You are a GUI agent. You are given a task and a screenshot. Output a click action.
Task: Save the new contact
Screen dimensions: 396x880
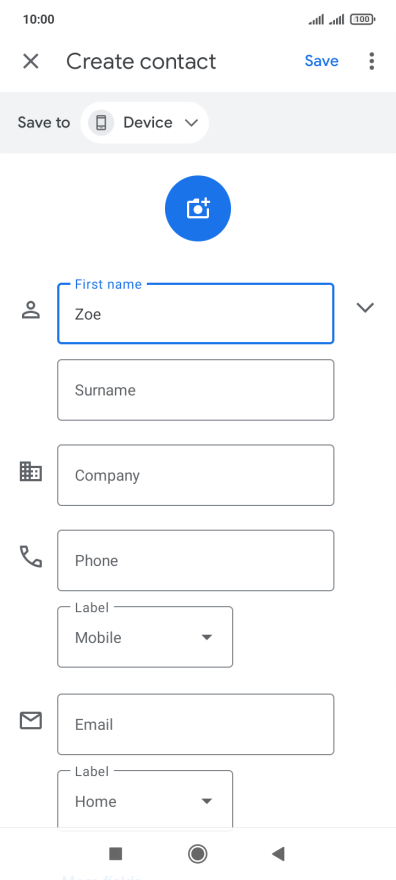pos(321,61)
